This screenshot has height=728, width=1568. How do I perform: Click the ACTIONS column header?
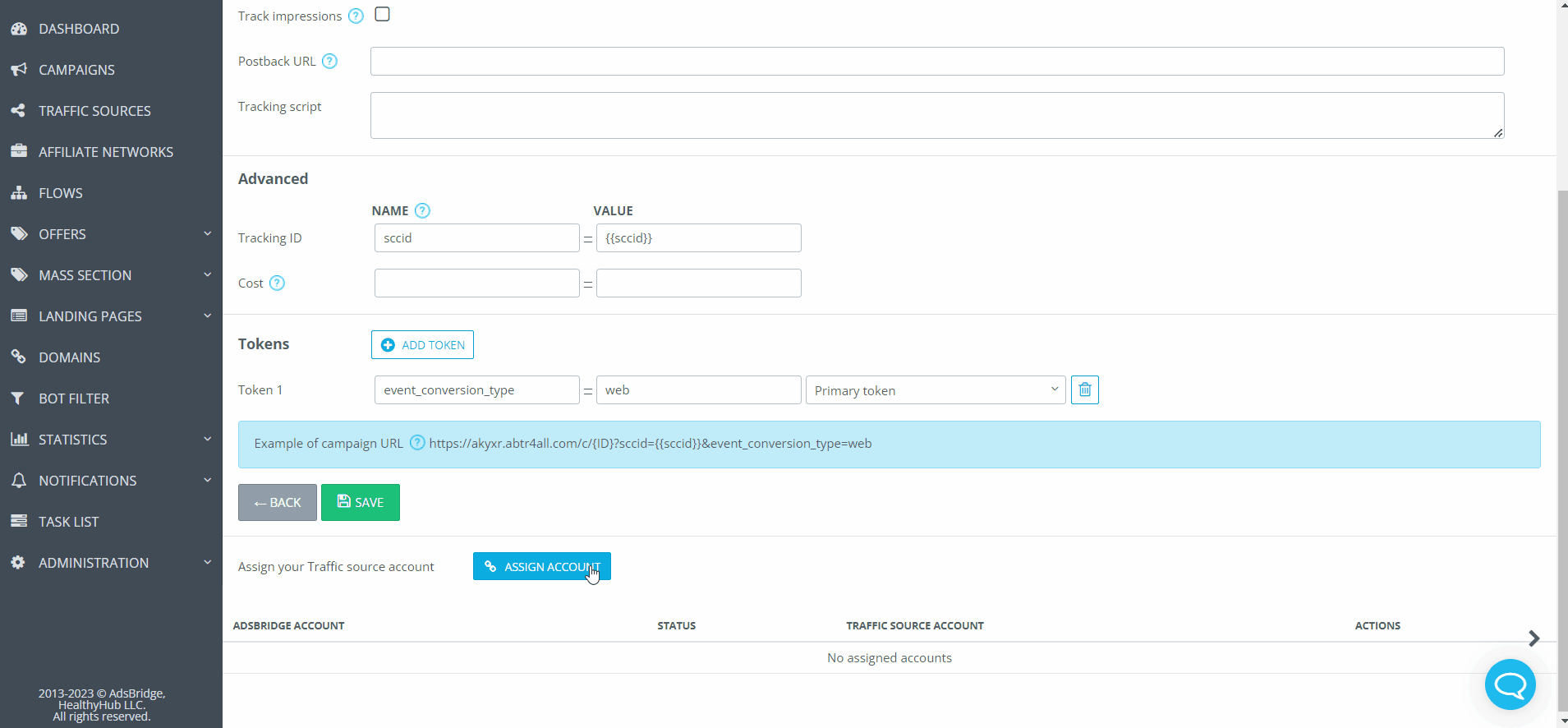coord(1377,625)
